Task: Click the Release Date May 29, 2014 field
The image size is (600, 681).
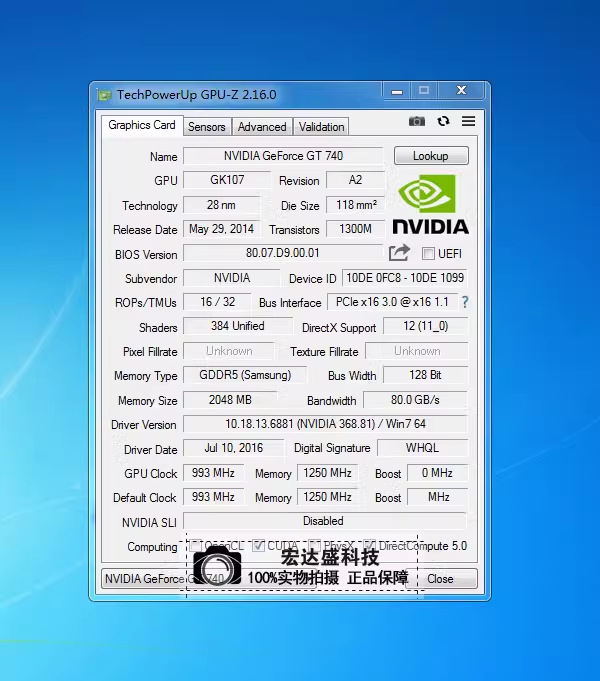Action: tap(222, 229)
